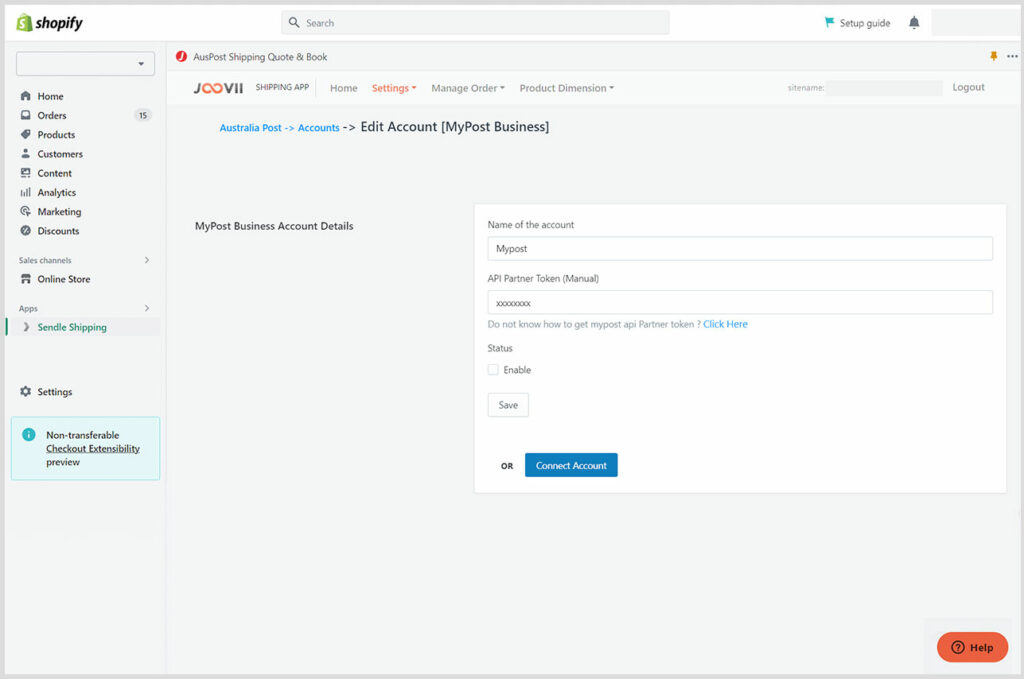This screenshot has width=1024, height=679.
Task: Go to Home in app navbar
Action: (344, 88)
